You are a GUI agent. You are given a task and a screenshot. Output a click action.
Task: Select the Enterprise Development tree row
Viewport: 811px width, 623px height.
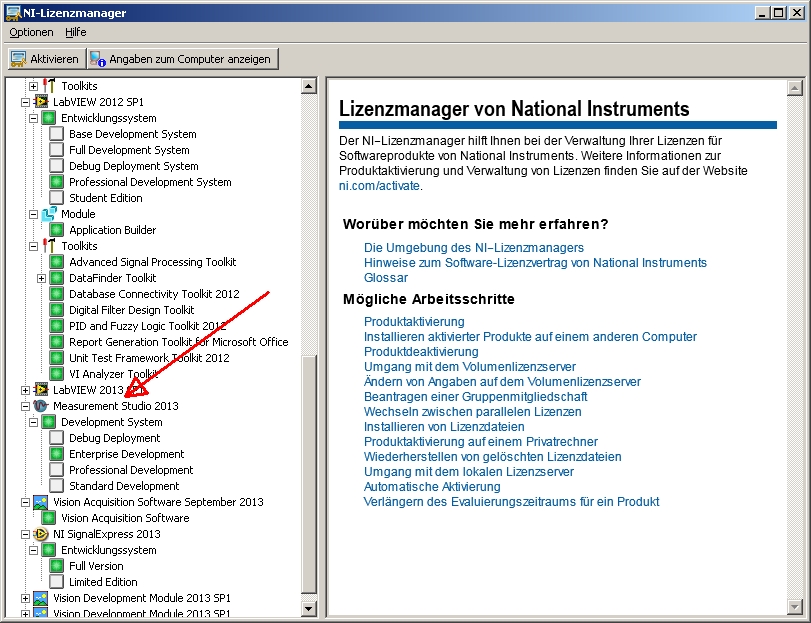coord(127,454)
